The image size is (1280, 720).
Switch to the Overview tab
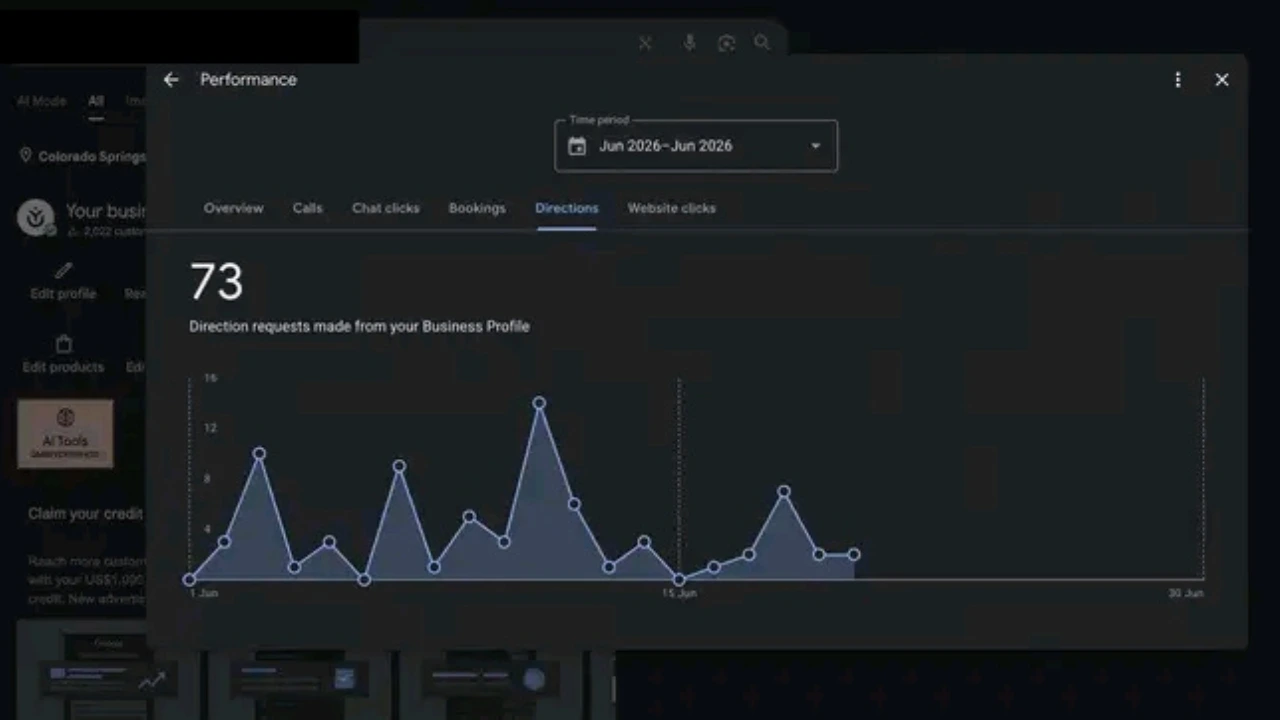(x=234, y=208)
